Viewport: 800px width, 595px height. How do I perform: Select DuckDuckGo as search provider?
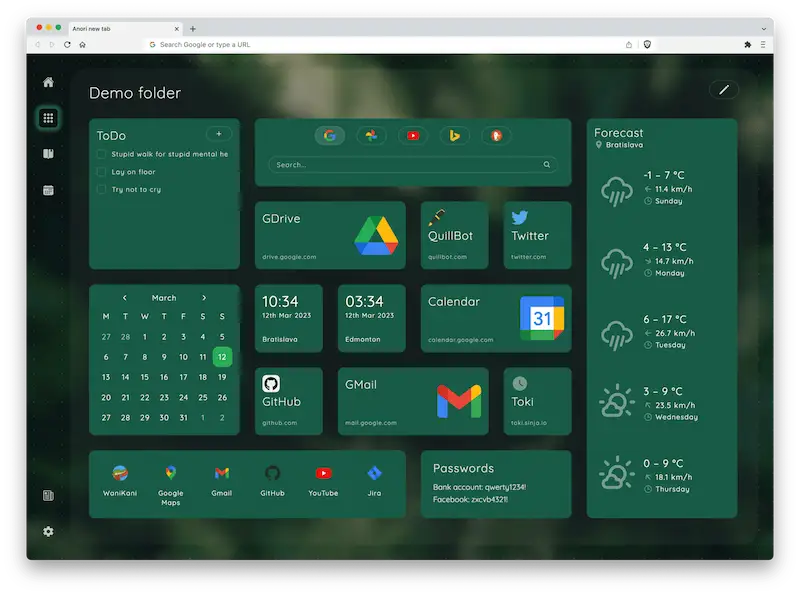click(496, 136)
